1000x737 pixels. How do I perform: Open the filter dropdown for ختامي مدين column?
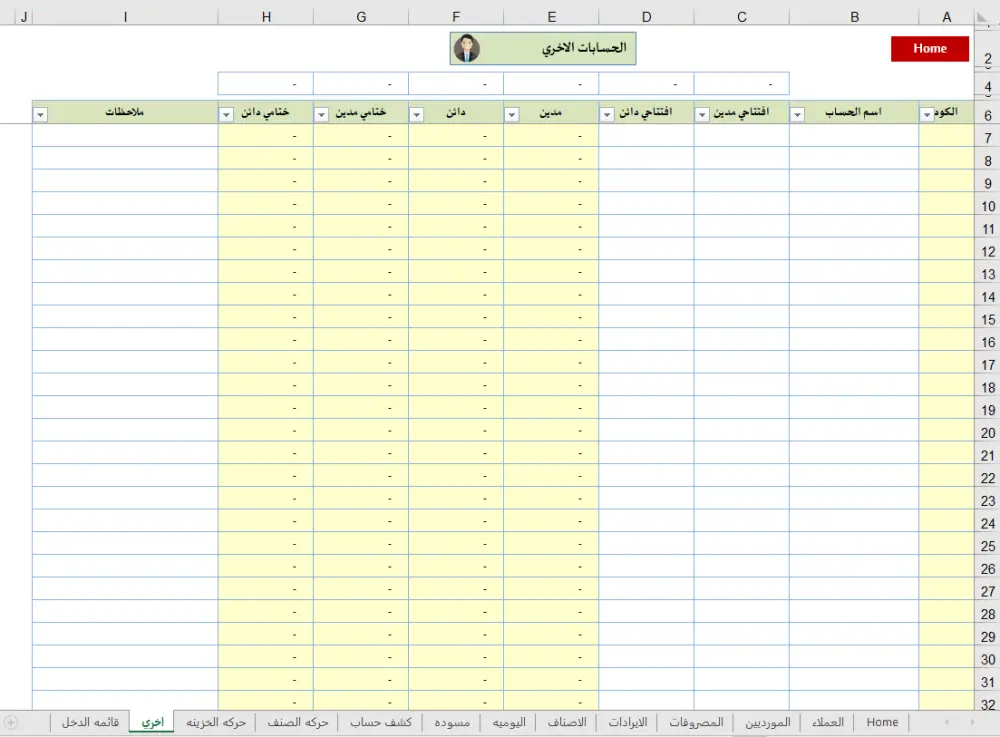tap(321, 115)
